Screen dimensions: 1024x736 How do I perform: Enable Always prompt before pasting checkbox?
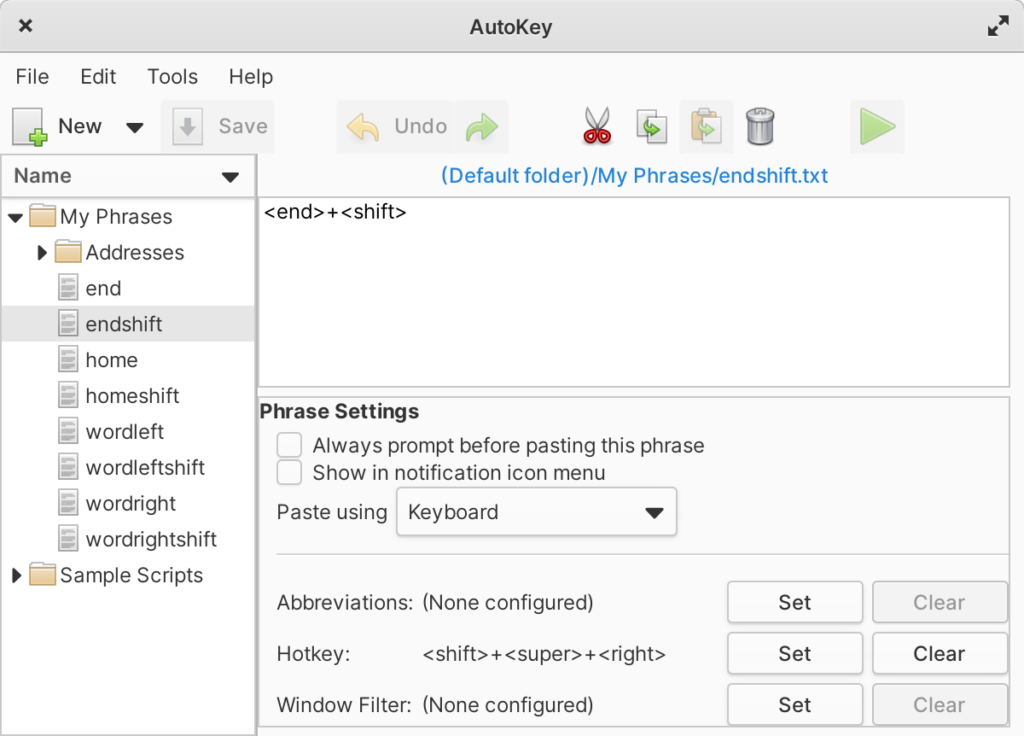coord(289,445)
